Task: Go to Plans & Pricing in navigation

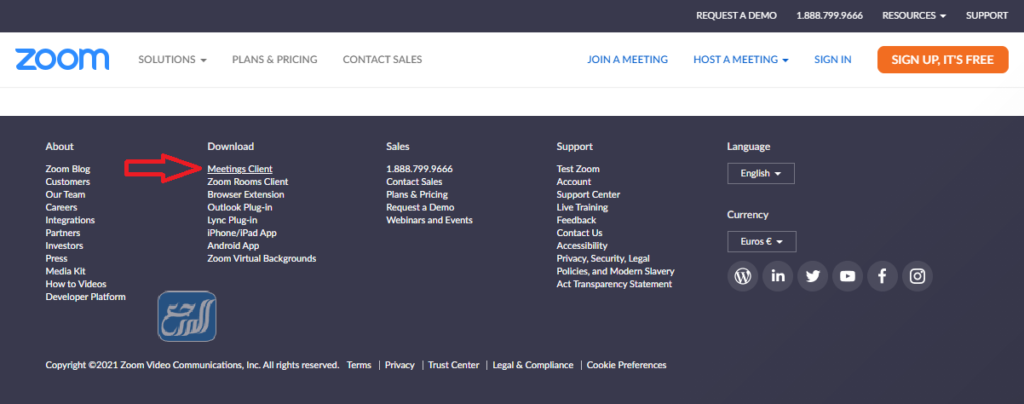Action: pyautogui.click(x=274, y=60)
